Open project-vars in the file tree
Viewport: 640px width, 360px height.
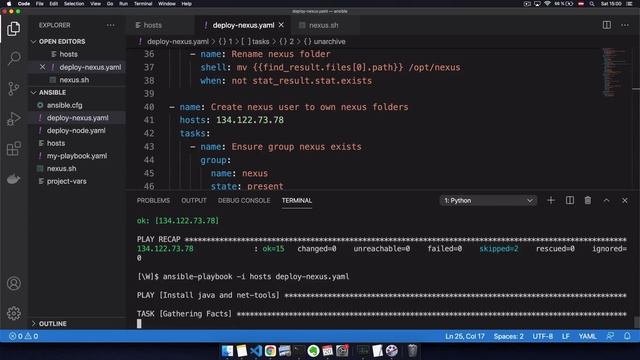tap(67, 181)
